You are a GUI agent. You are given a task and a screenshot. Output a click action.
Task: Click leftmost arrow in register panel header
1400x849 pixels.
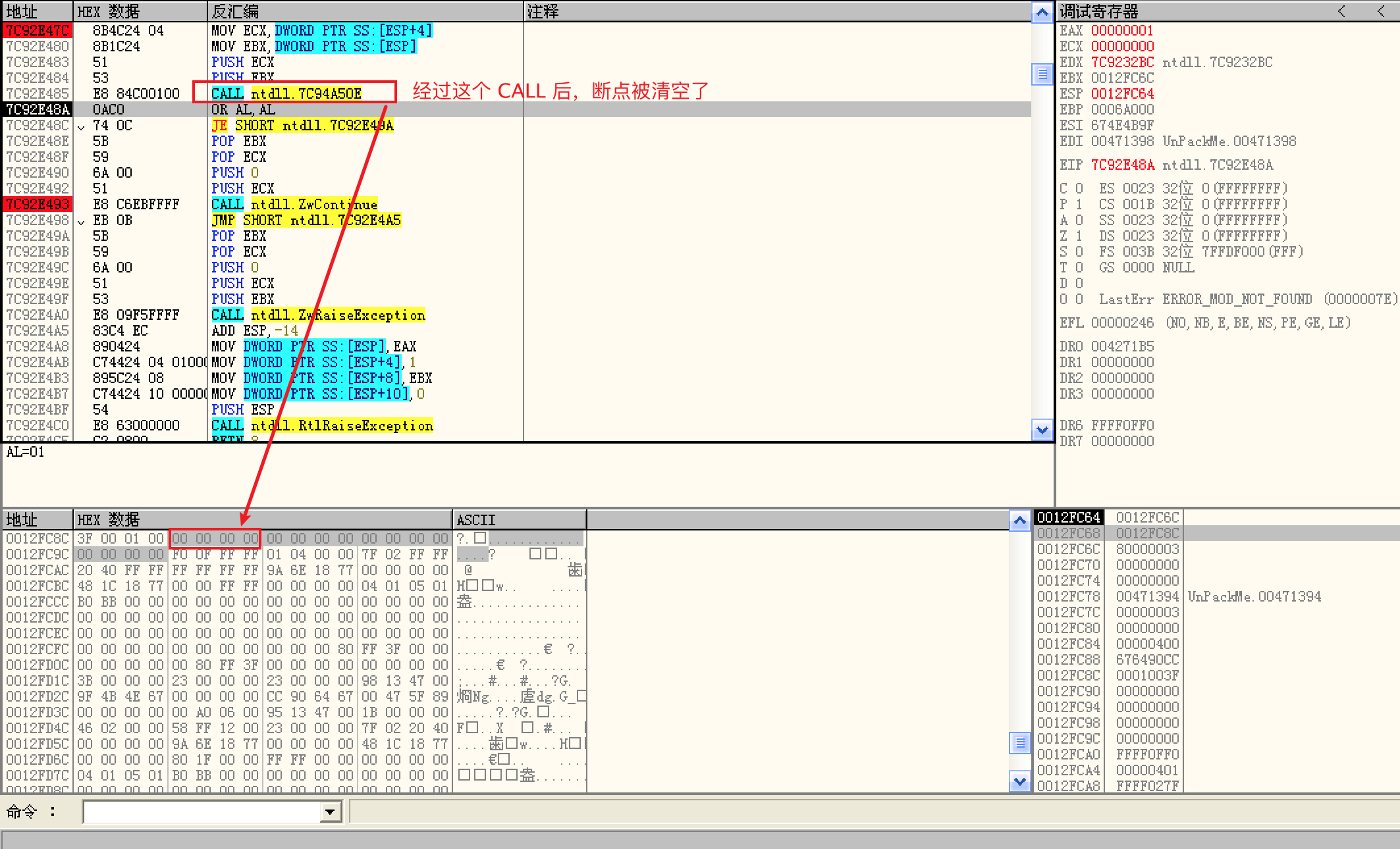pos(1341,11)
